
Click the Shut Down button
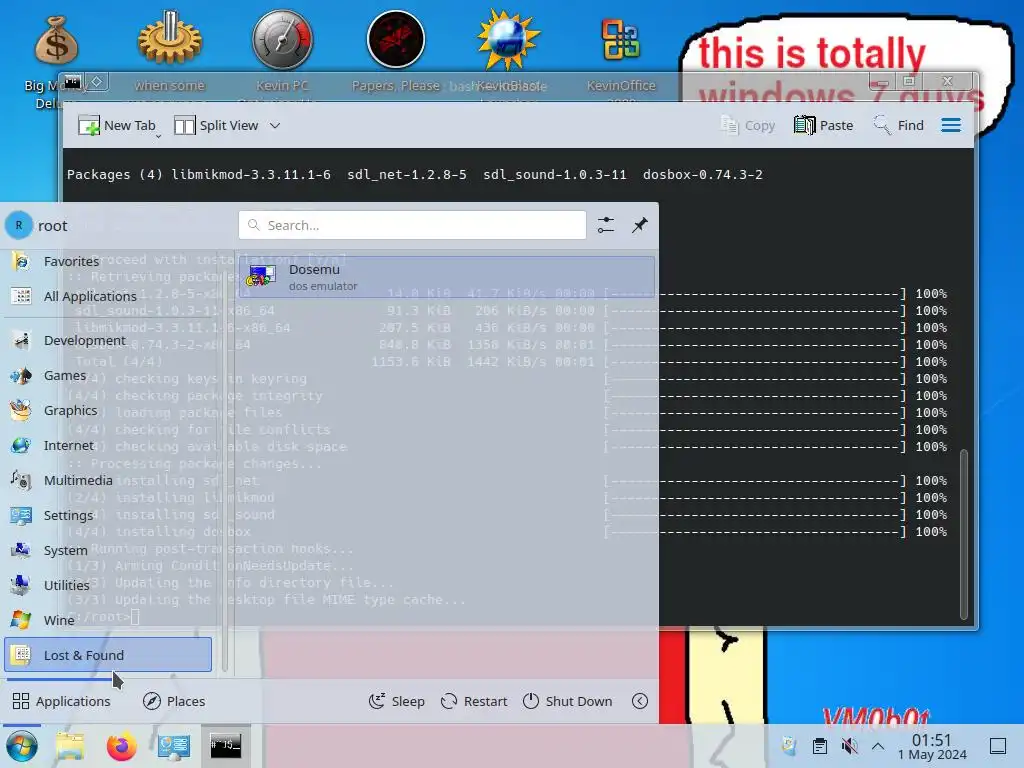pos(568,701)
